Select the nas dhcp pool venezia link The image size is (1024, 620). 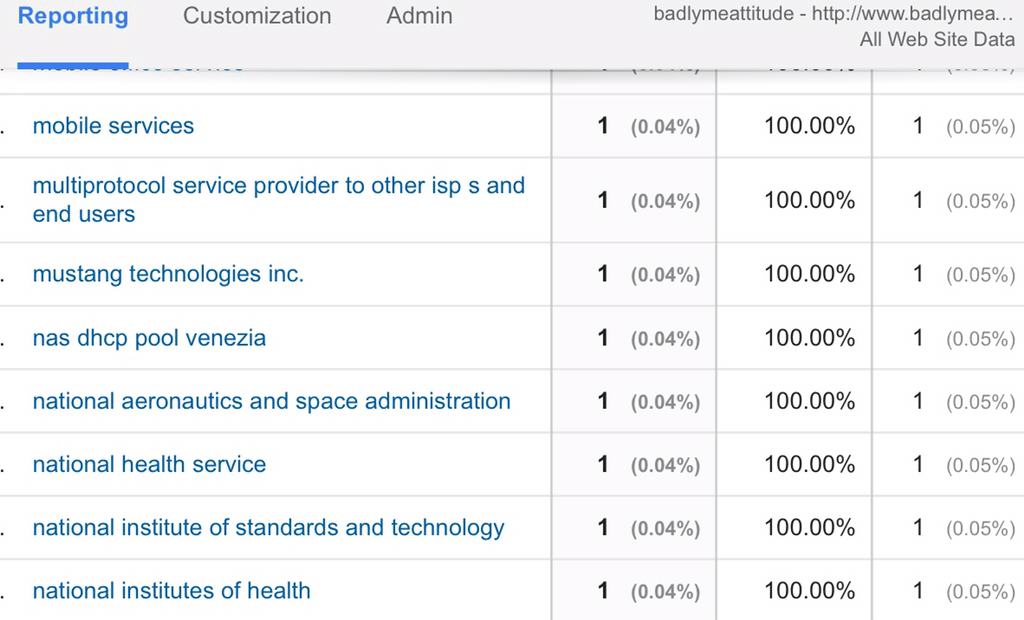tap(149, 338)
